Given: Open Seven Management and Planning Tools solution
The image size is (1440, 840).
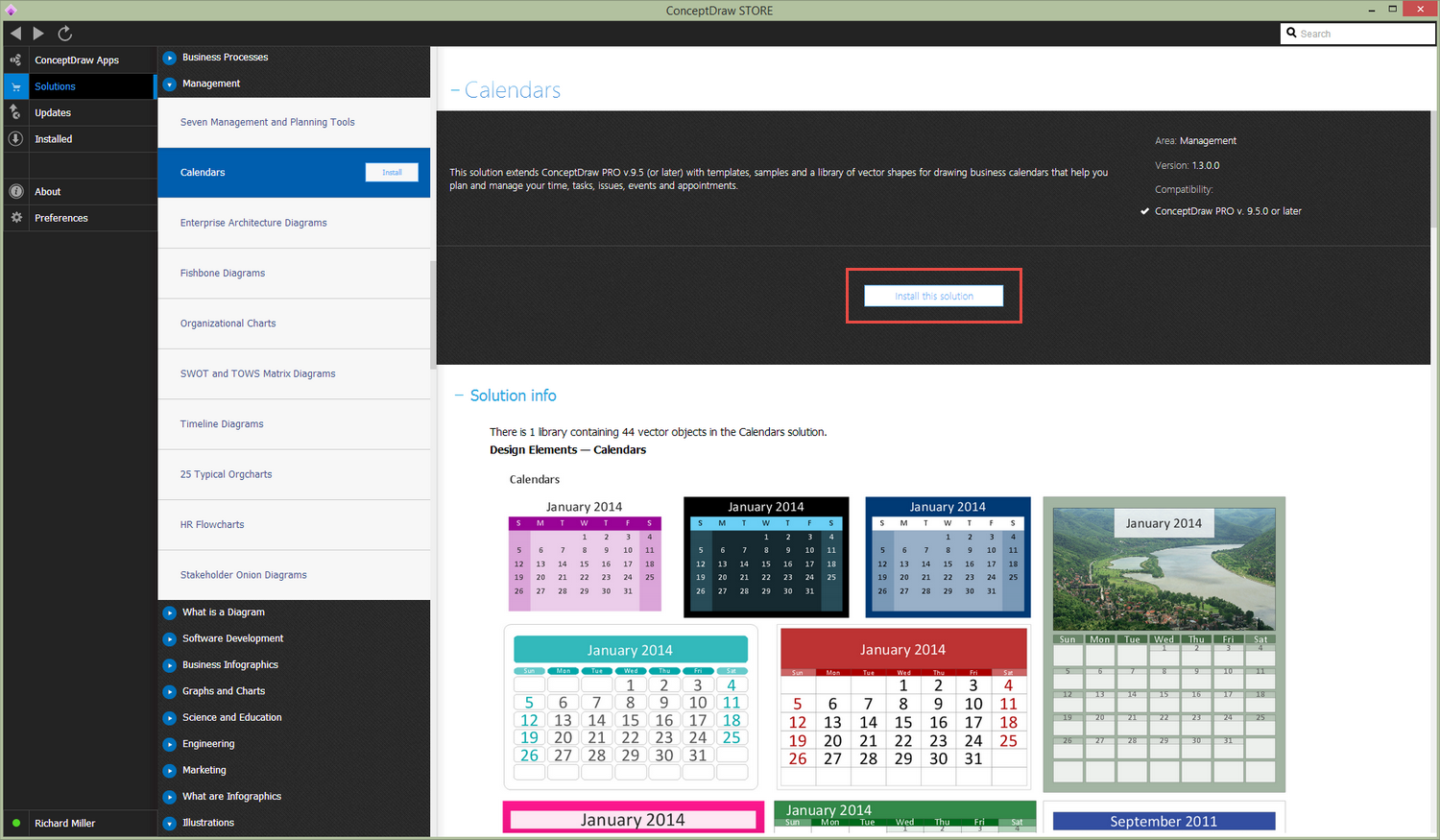Looking at the screenshot, I should [294, 123].
